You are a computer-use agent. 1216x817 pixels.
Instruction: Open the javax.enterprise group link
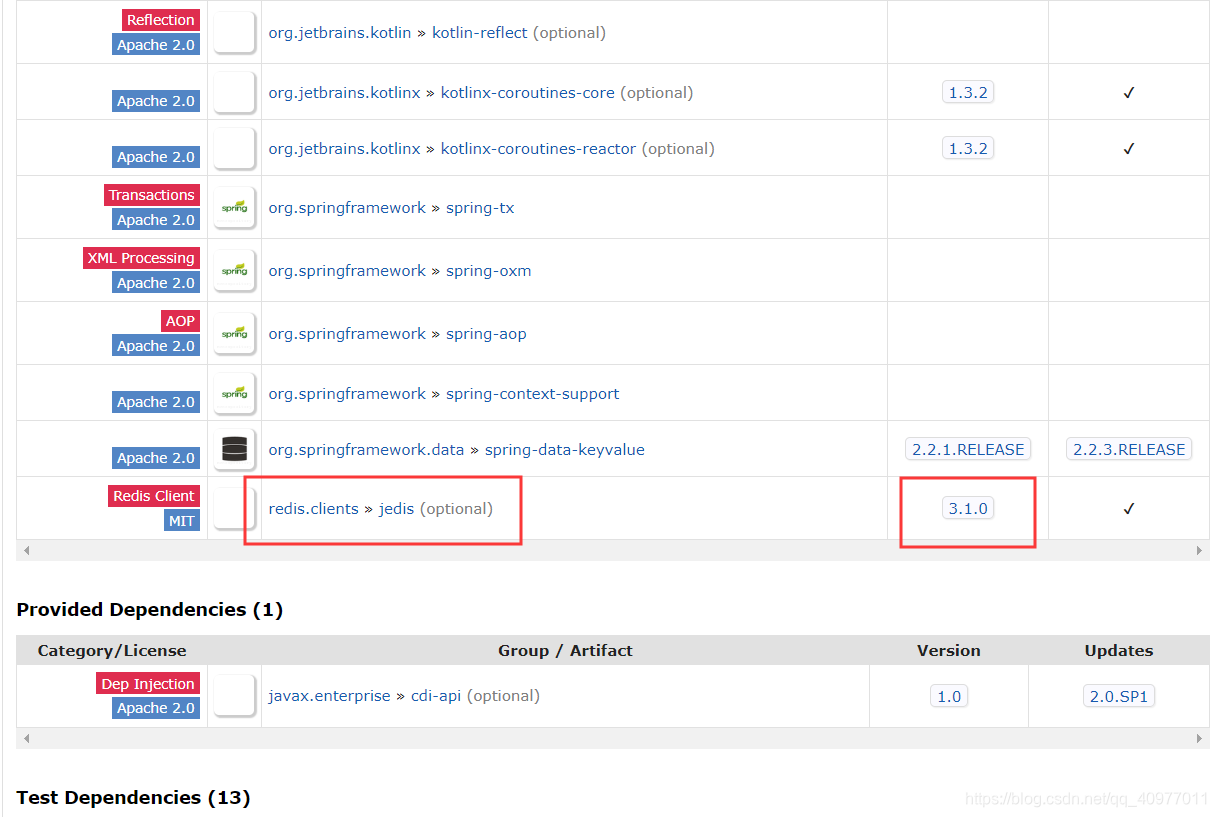coord(329,695)
